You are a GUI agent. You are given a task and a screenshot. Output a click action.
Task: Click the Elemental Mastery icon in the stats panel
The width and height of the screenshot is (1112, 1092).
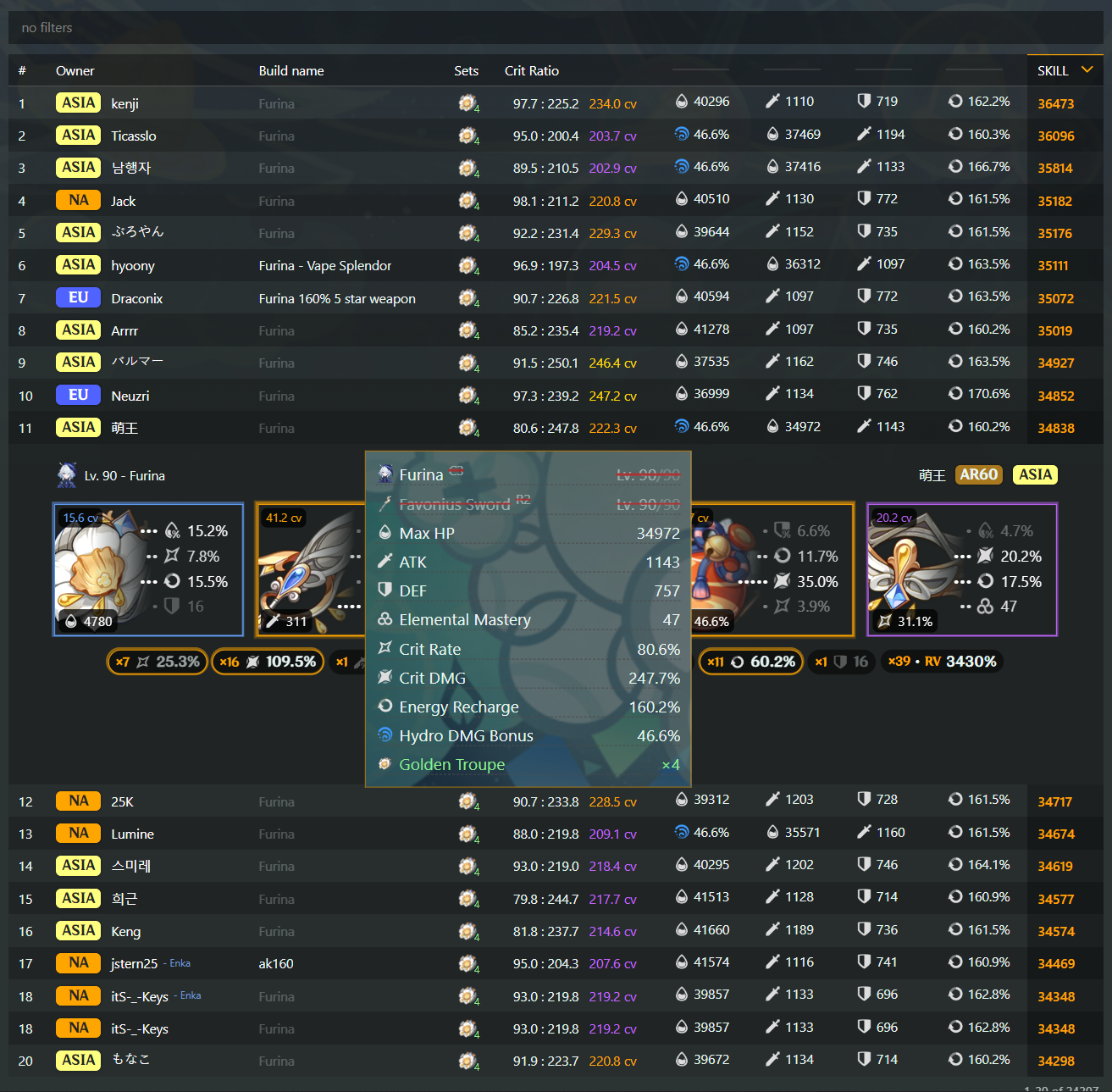385,619
